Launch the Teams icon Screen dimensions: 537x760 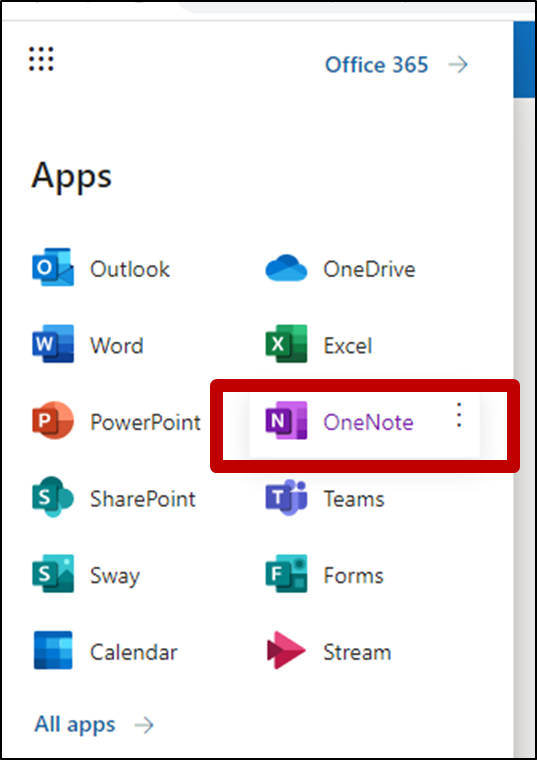pyautogui.click(x=286, y=497)
